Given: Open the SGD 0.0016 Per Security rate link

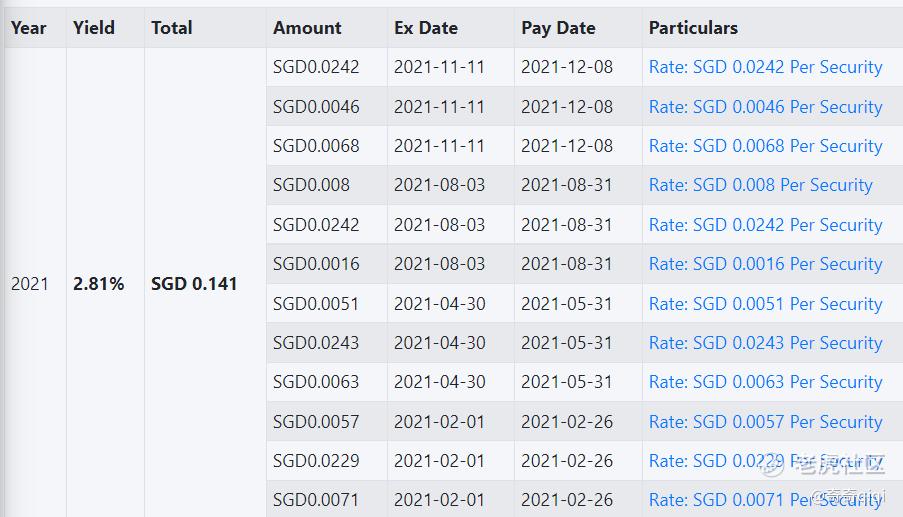Looking at the screenshot, I should [765, 264].
